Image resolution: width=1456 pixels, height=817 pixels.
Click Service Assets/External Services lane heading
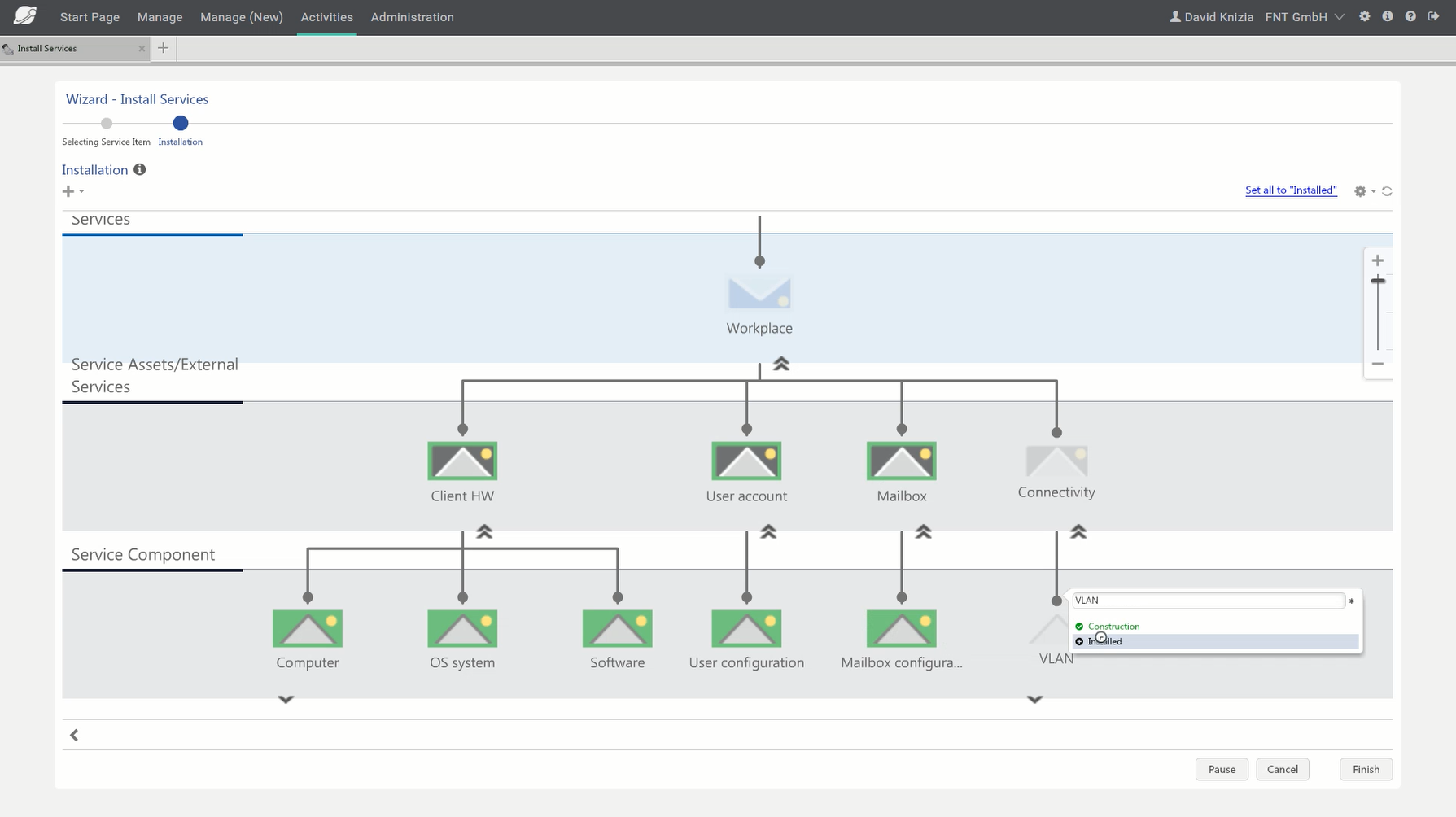(155, 375)
